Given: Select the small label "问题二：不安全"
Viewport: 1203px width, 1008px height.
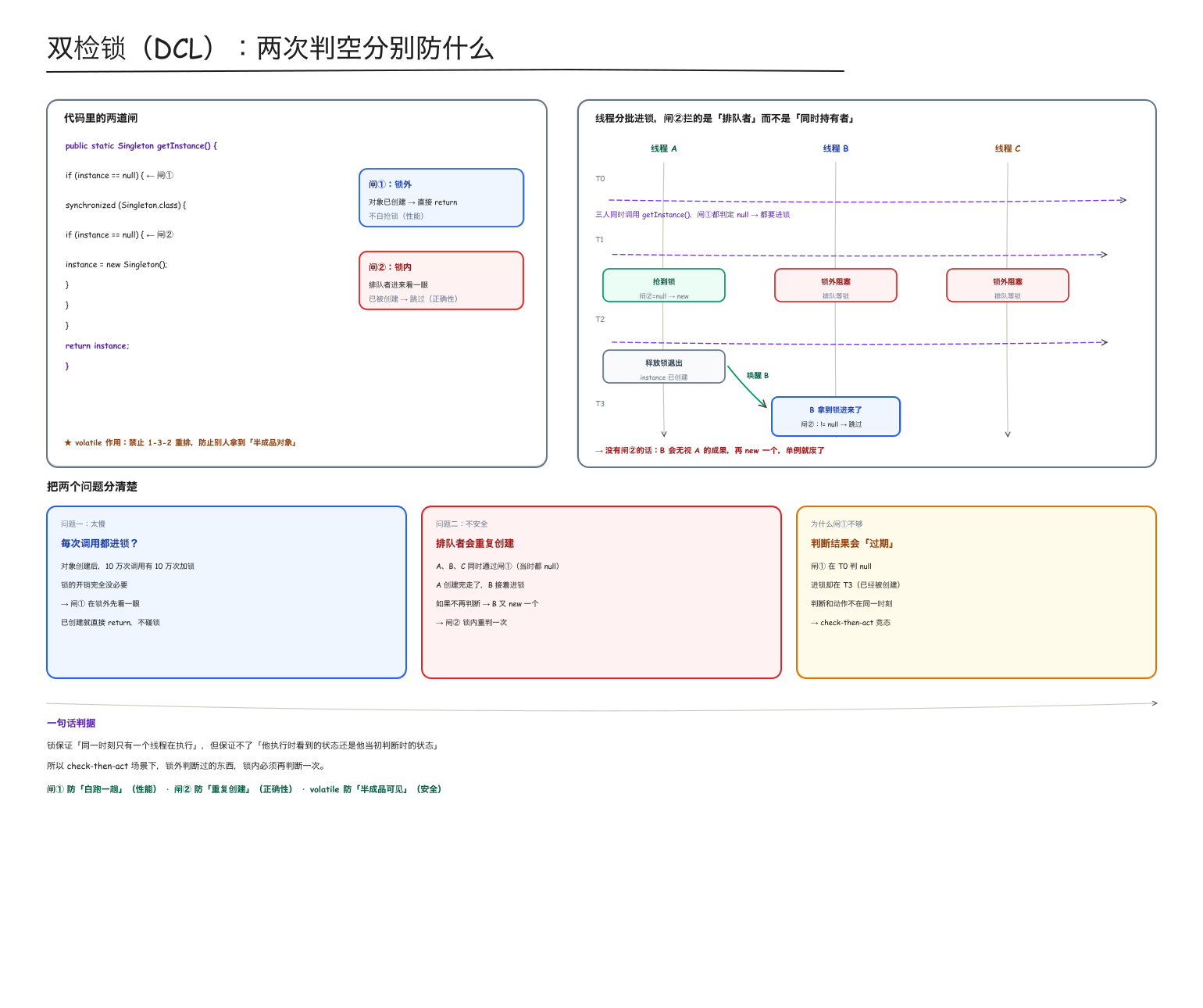Looking at the screenshot, I should 462,524.
